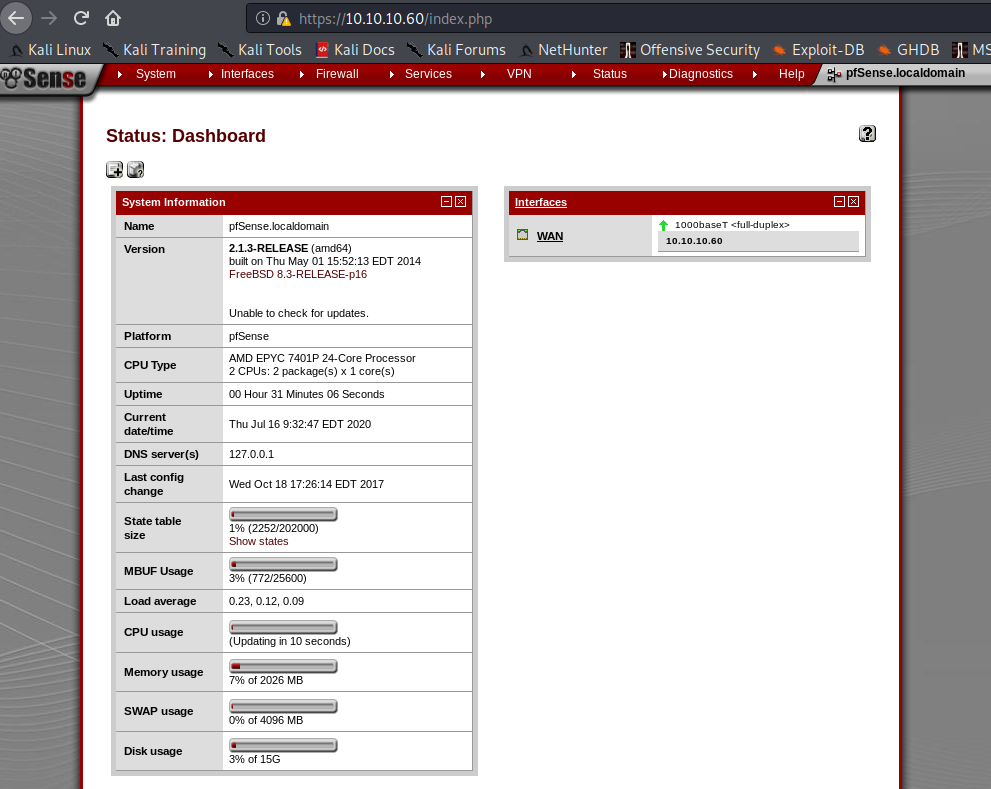Click the second widget icon beside add
The height and width of the screenshot is (789, 991).
135,170
